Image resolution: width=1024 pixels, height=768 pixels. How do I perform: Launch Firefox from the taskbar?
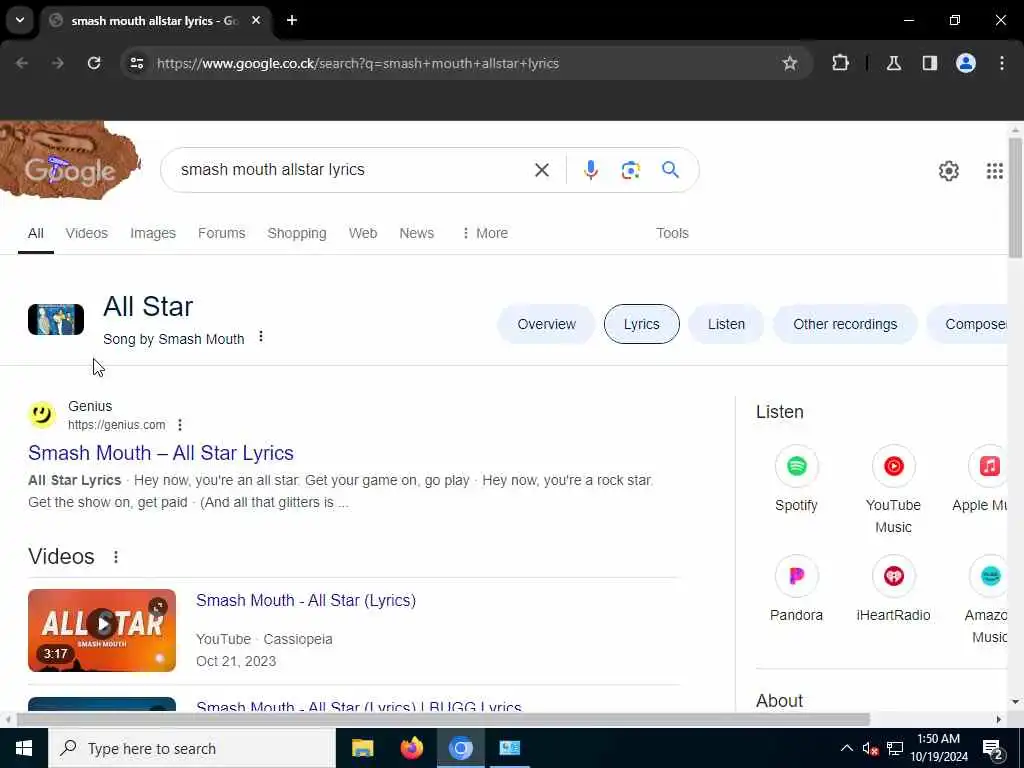tap(411, 748)
